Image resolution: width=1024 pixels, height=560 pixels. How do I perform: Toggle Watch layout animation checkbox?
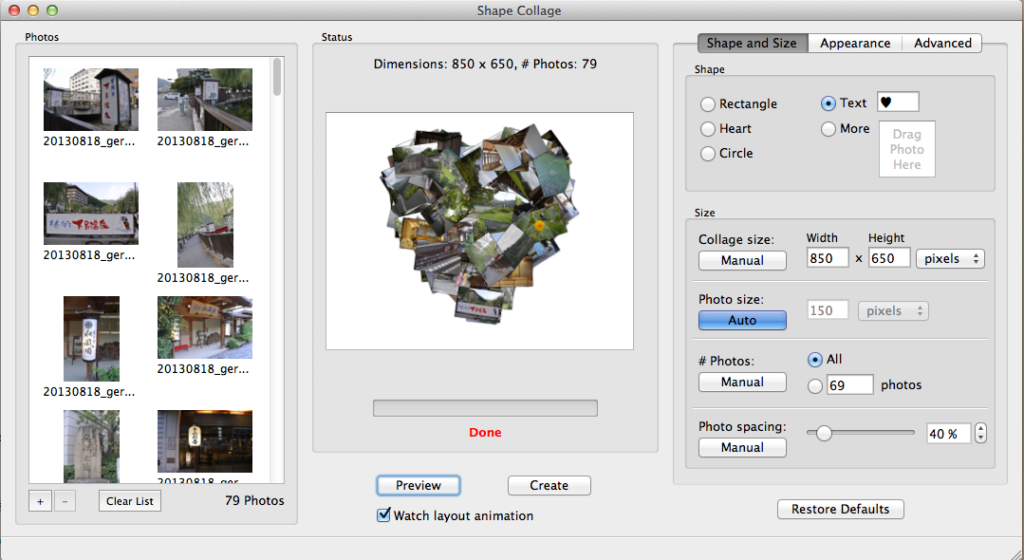[384, 515]
